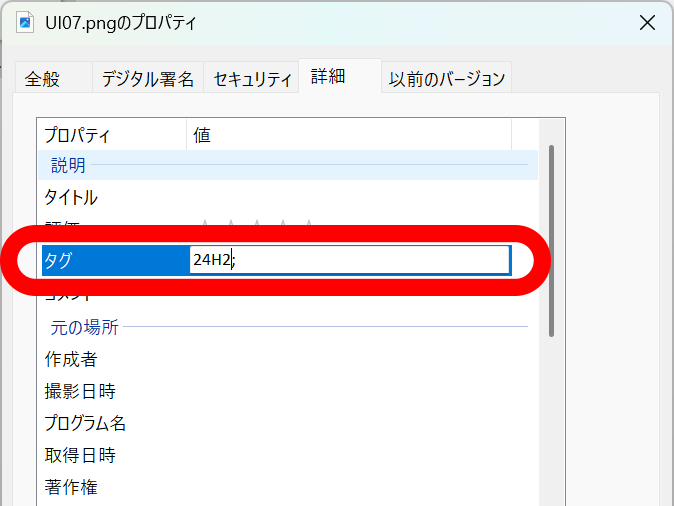Image resolution: width=674 pixels, height=506 pixels.
Task: Select the 説明 group header
Action: [288, 165]
